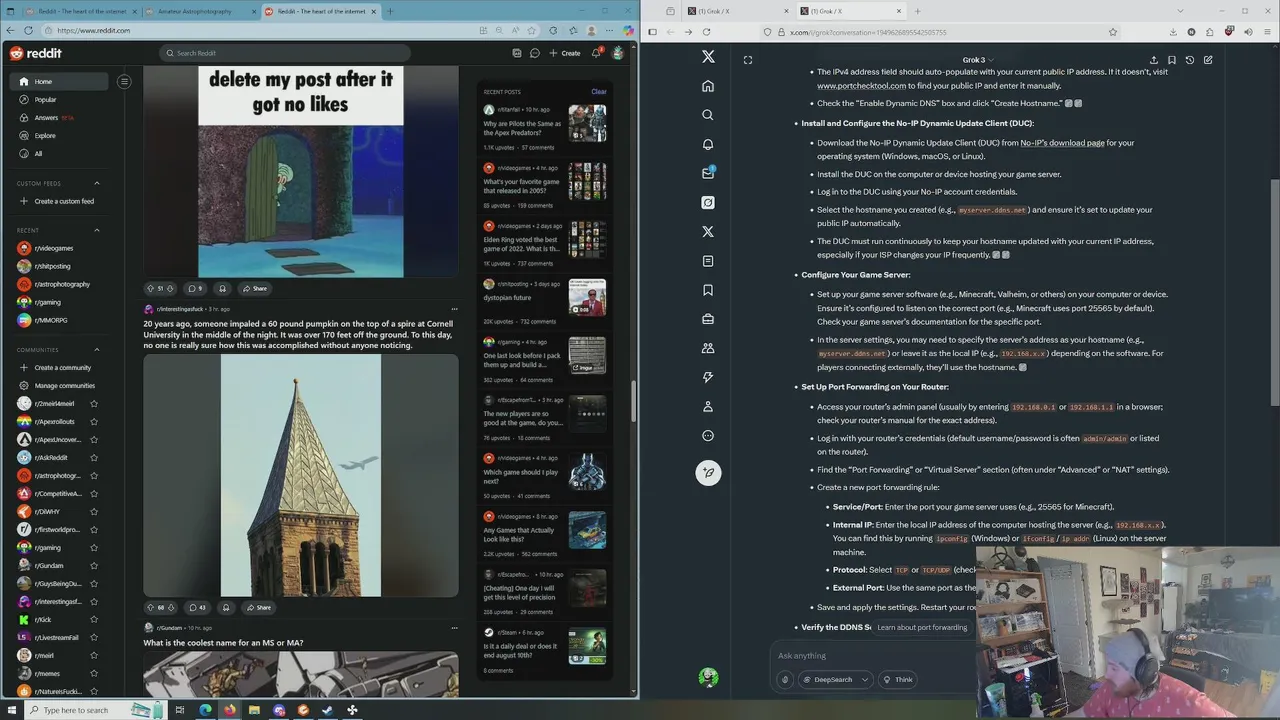Open X search icon in sidebar
The height and width of the screenshot is (720, 1280).
[x=708, y=115]
